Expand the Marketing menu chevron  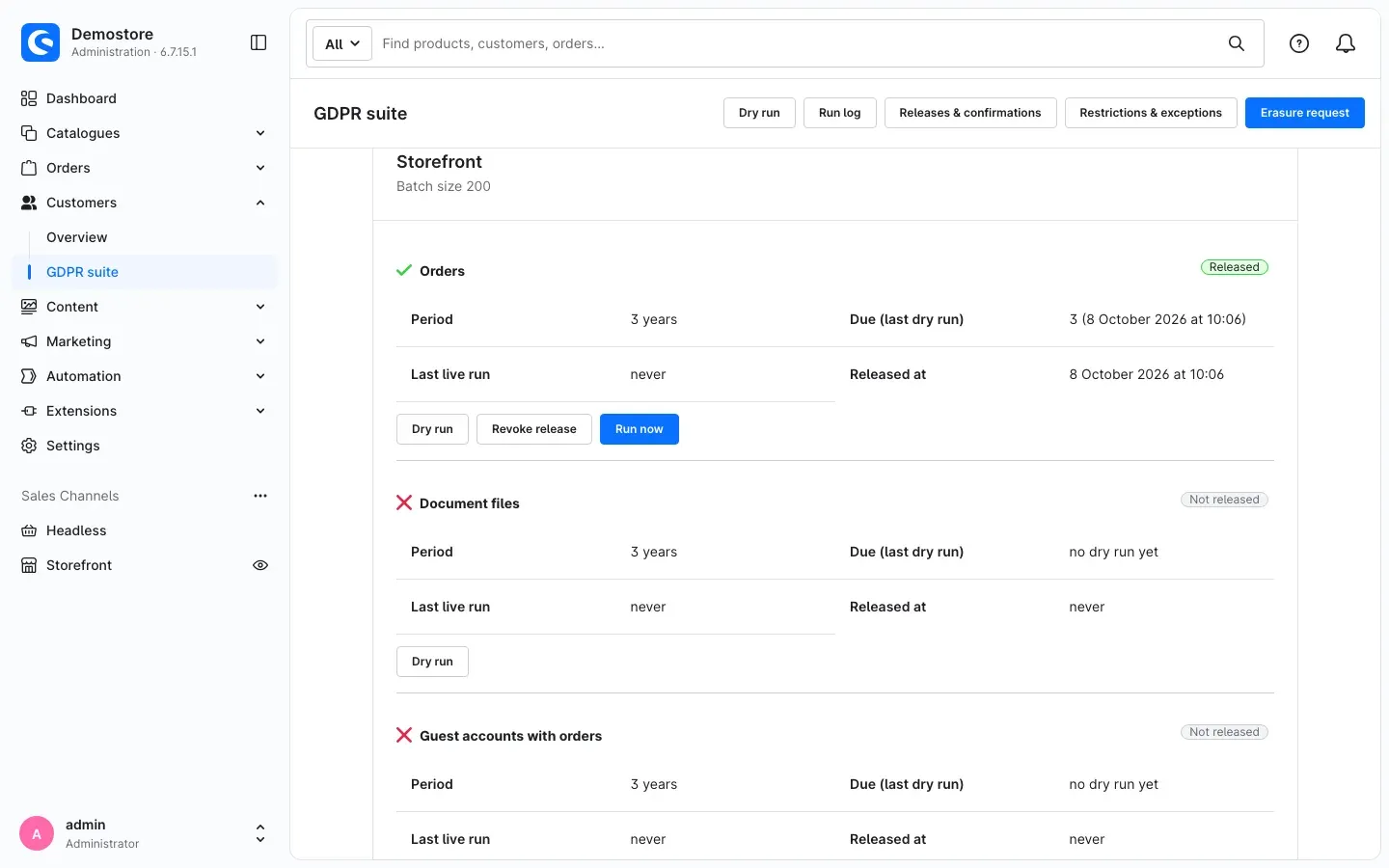[260, 341]
